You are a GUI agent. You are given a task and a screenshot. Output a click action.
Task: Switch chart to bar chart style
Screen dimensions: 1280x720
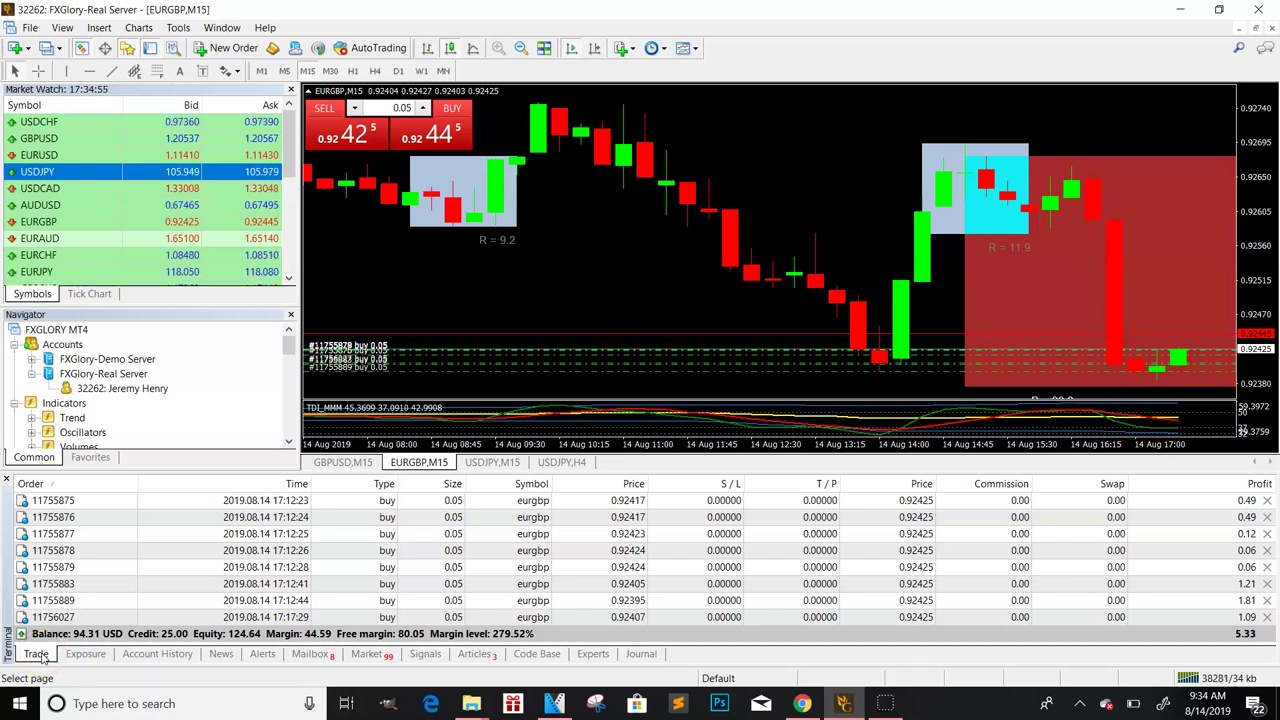[427, 48]
